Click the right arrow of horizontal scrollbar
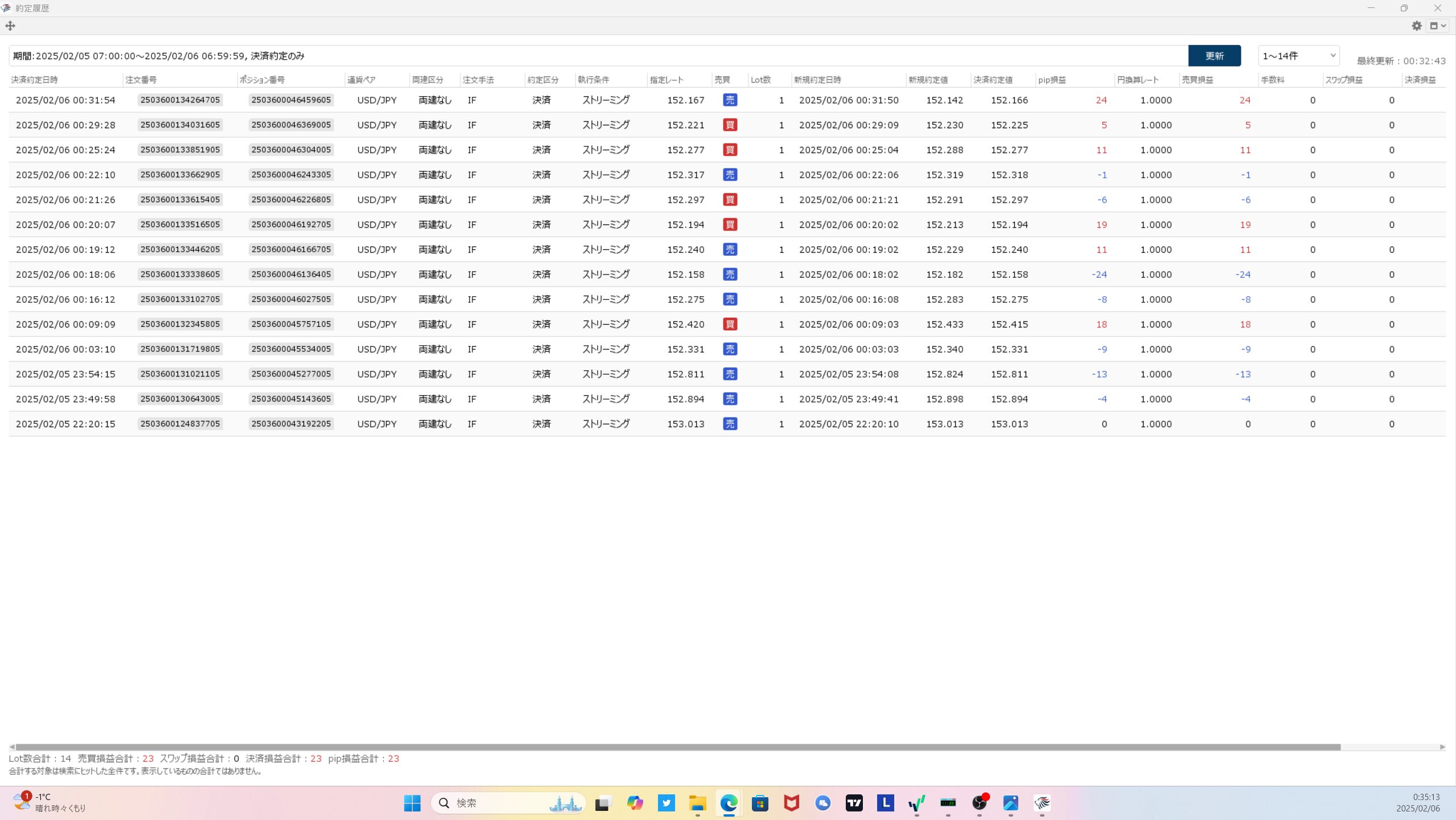 (x=1442, y=747)
